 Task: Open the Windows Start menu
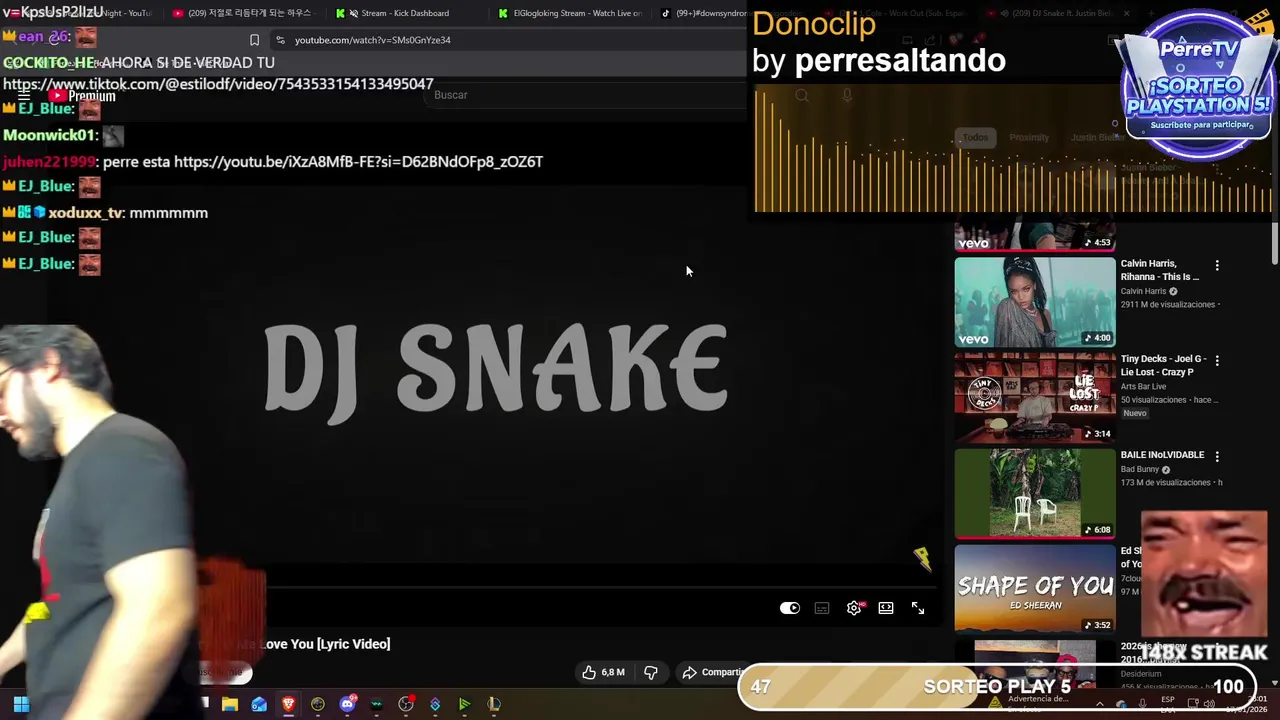[21, 704]
